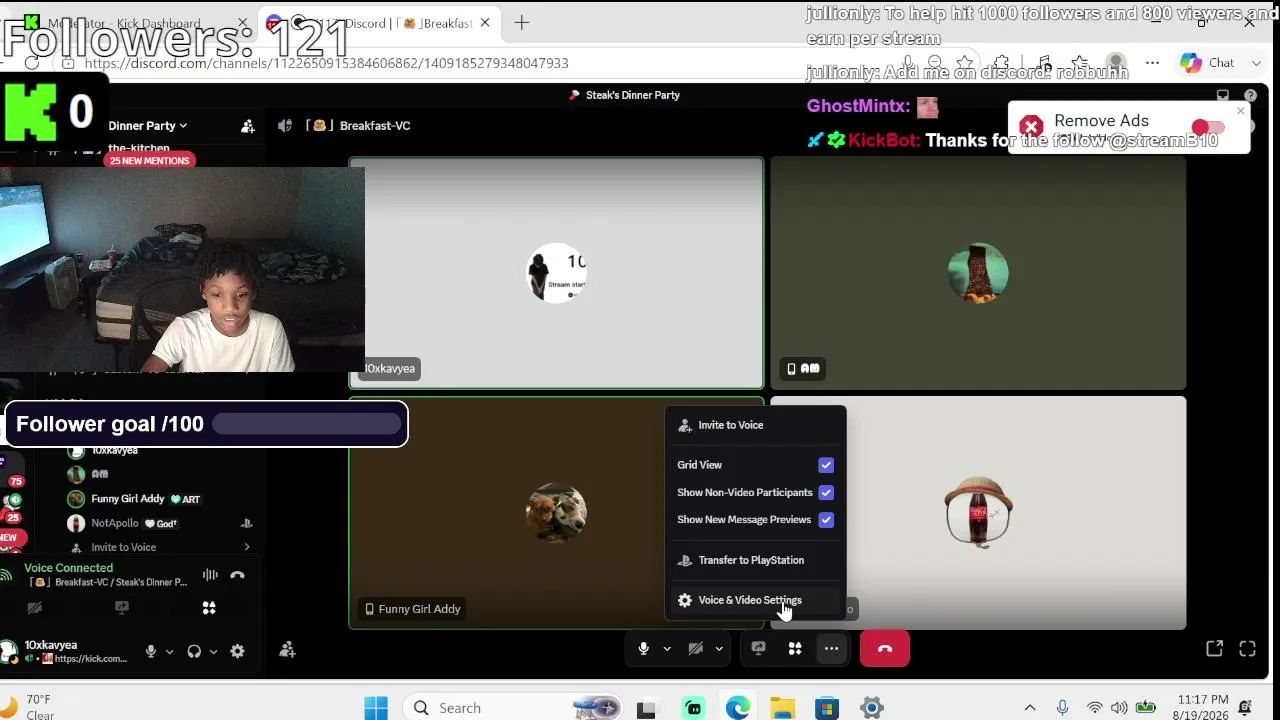Toggle the Remove Ads switch

1208,128
